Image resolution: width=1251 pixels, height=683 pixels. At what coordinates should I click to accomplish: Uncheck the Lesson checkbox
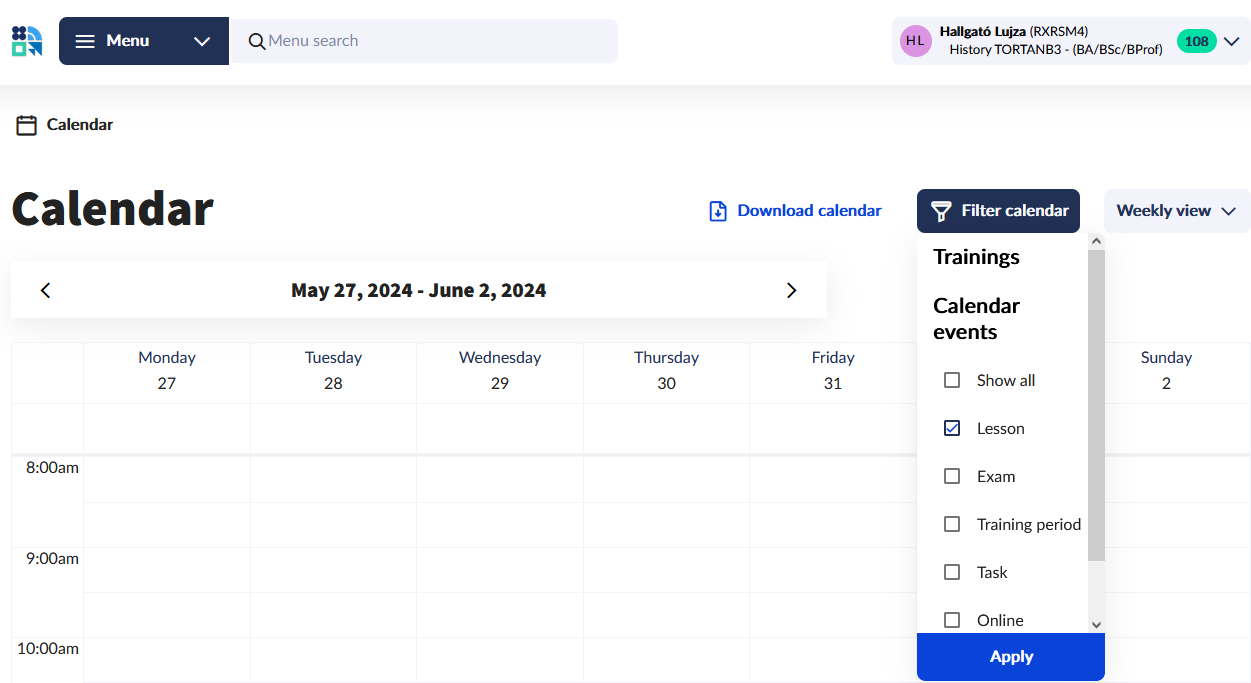pos(952,428)
